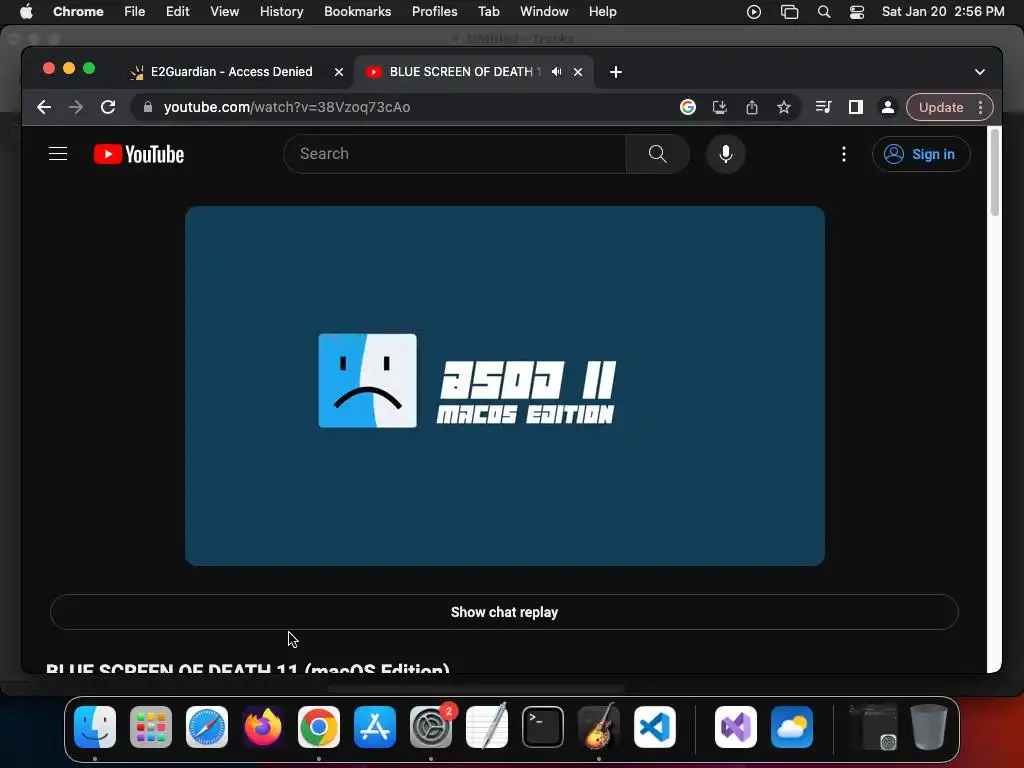The width and height of the screenshot is (1024, 768).
Task: Open the Chrome app menu
Action: pos(78,12)
